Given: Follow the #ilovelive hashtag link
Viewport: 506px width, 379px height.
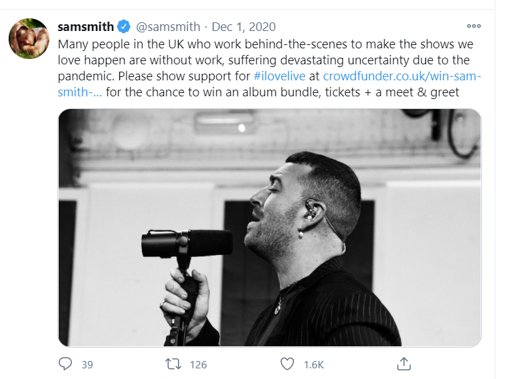Looking at the screenshot, I should [279, 76].
